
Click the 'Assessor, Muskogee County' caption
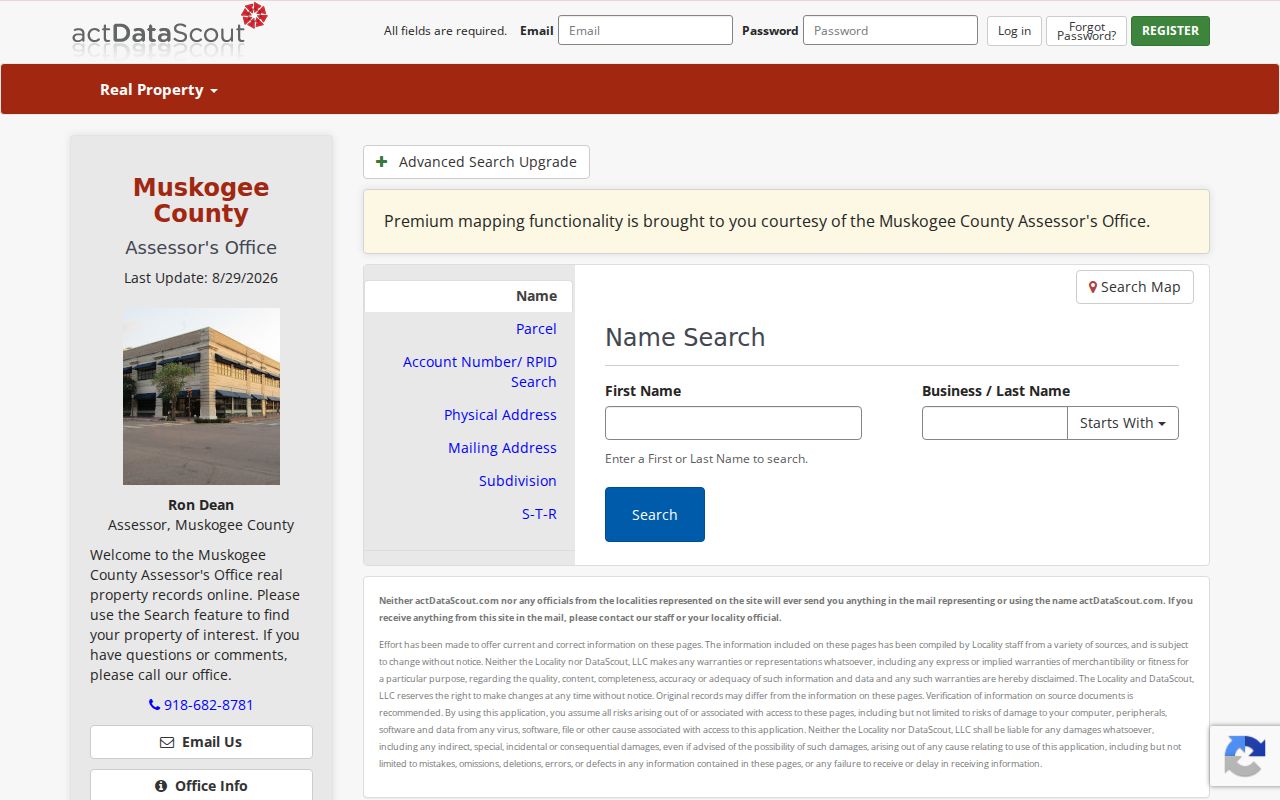click(201, 525)
